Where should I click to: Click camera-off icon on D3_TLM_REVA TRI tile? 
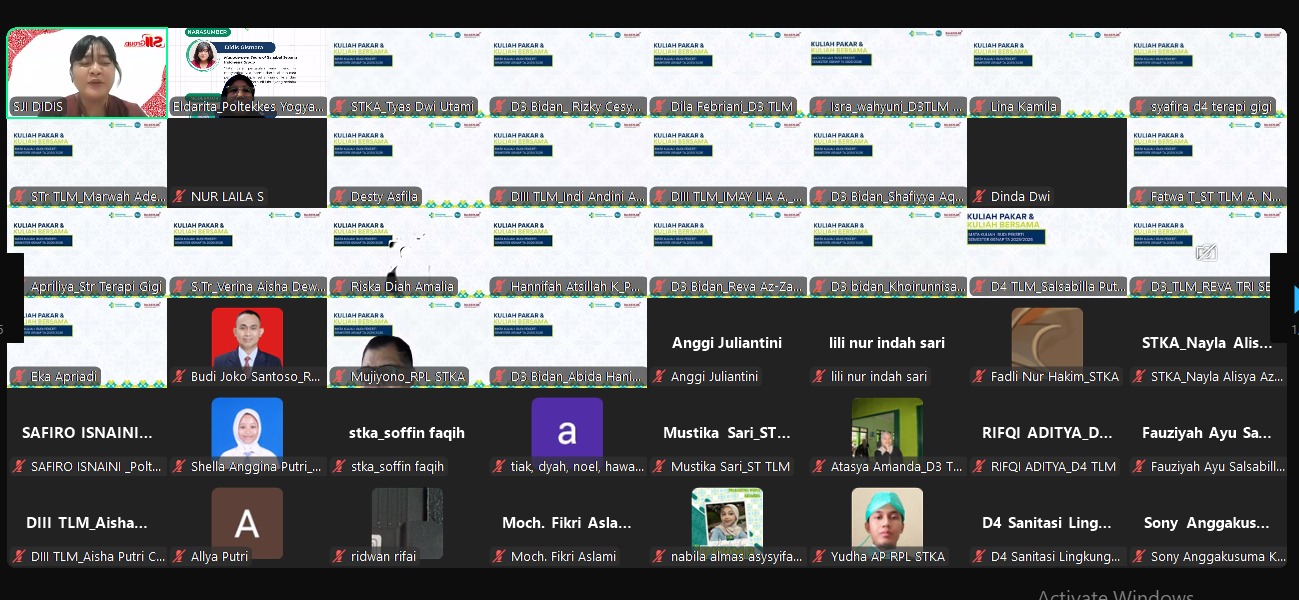(x=1206, y=253)
